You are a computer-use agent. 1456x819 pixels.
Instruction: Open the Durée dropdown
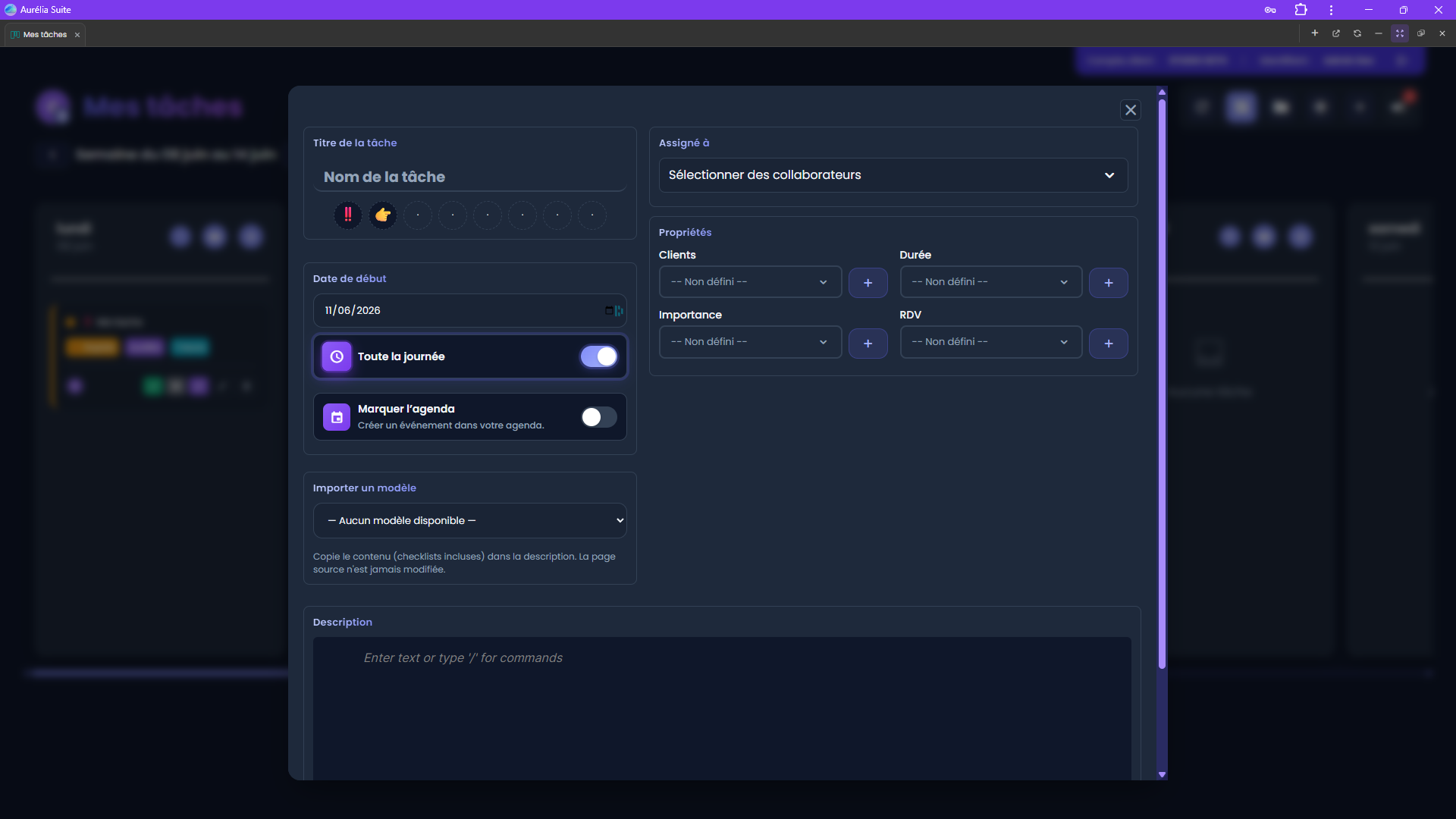(990, 282)
